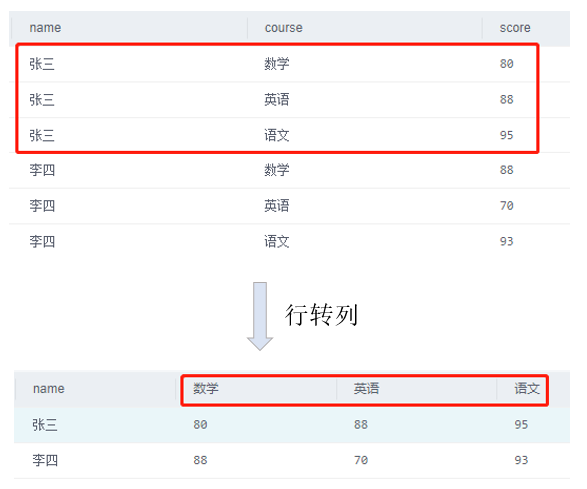This screenshot has width=587, height=489.
Task: Select the first 张三 数学 row's name cell
Action: 42,64
